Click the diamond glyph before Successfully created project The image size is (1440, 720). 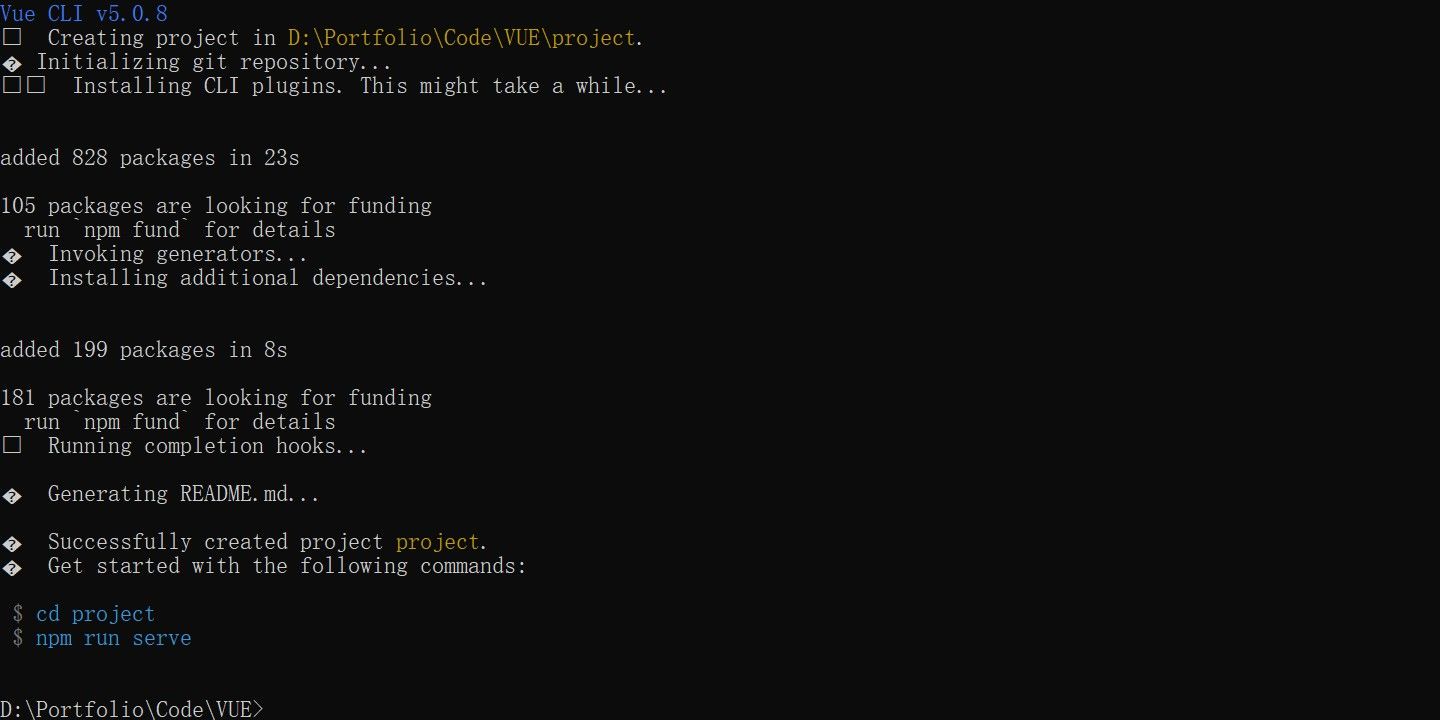[x=12, y=543]
